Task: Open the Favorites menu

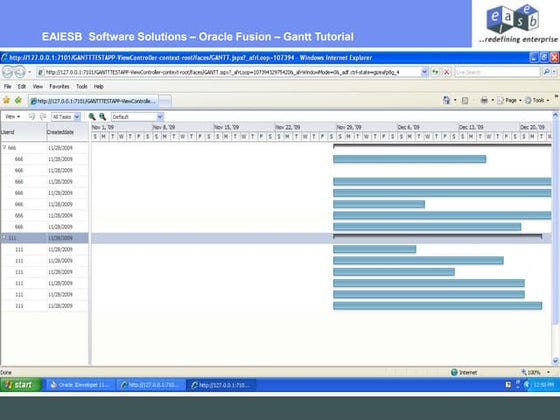Action: click(59, 86)
